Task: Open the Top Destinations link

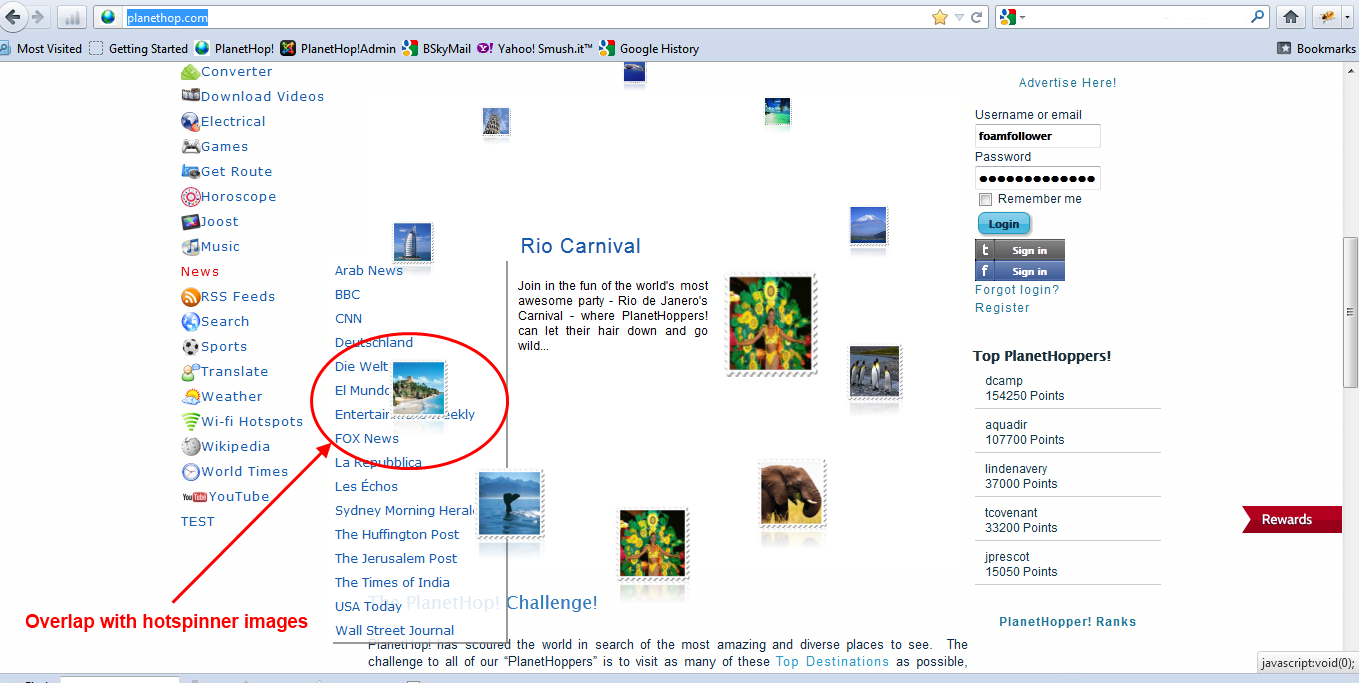Action: 832,662
